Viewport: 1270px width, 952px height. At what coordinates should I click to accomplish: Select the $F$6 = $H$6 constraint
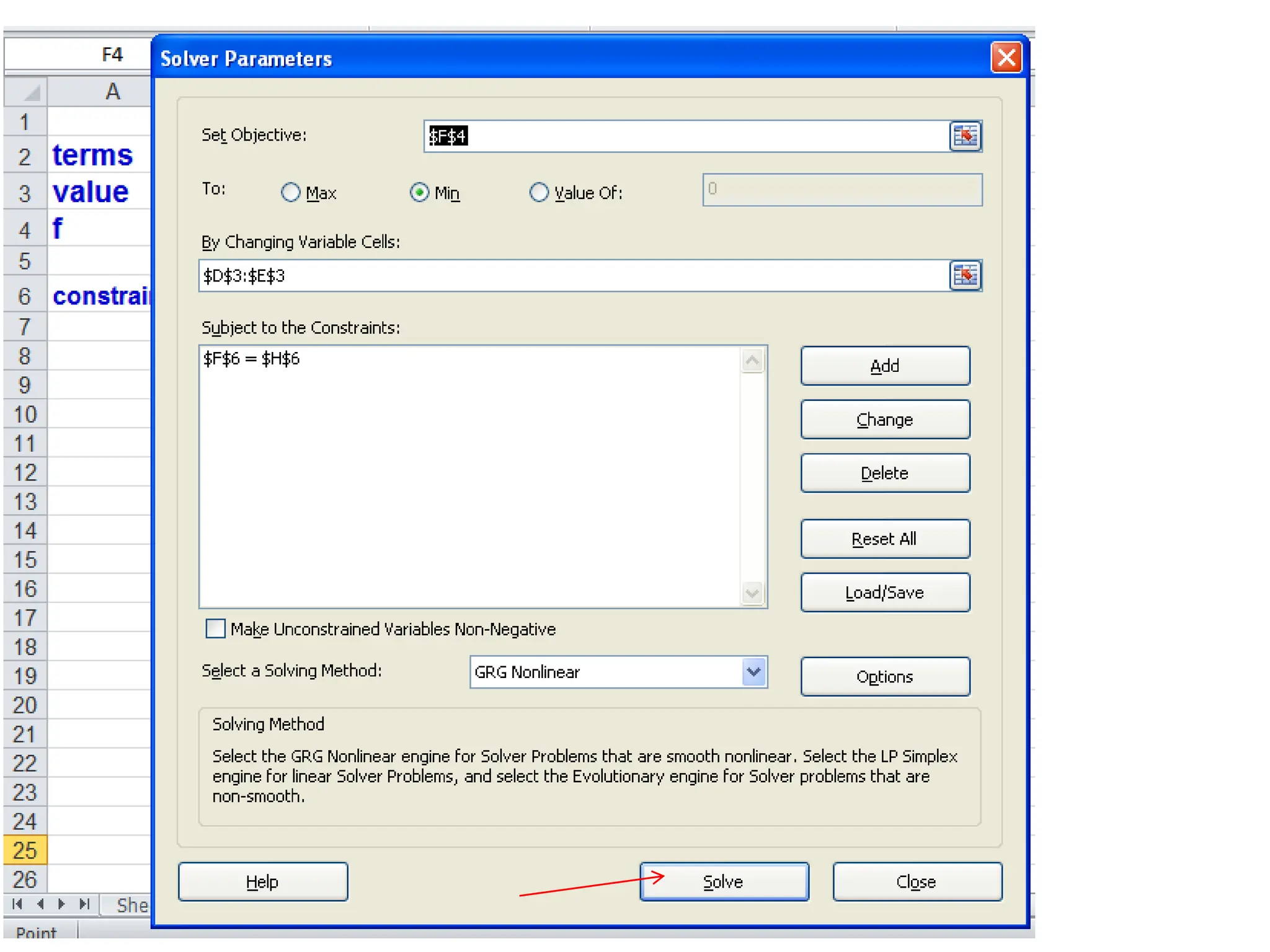tap(252, 359)
